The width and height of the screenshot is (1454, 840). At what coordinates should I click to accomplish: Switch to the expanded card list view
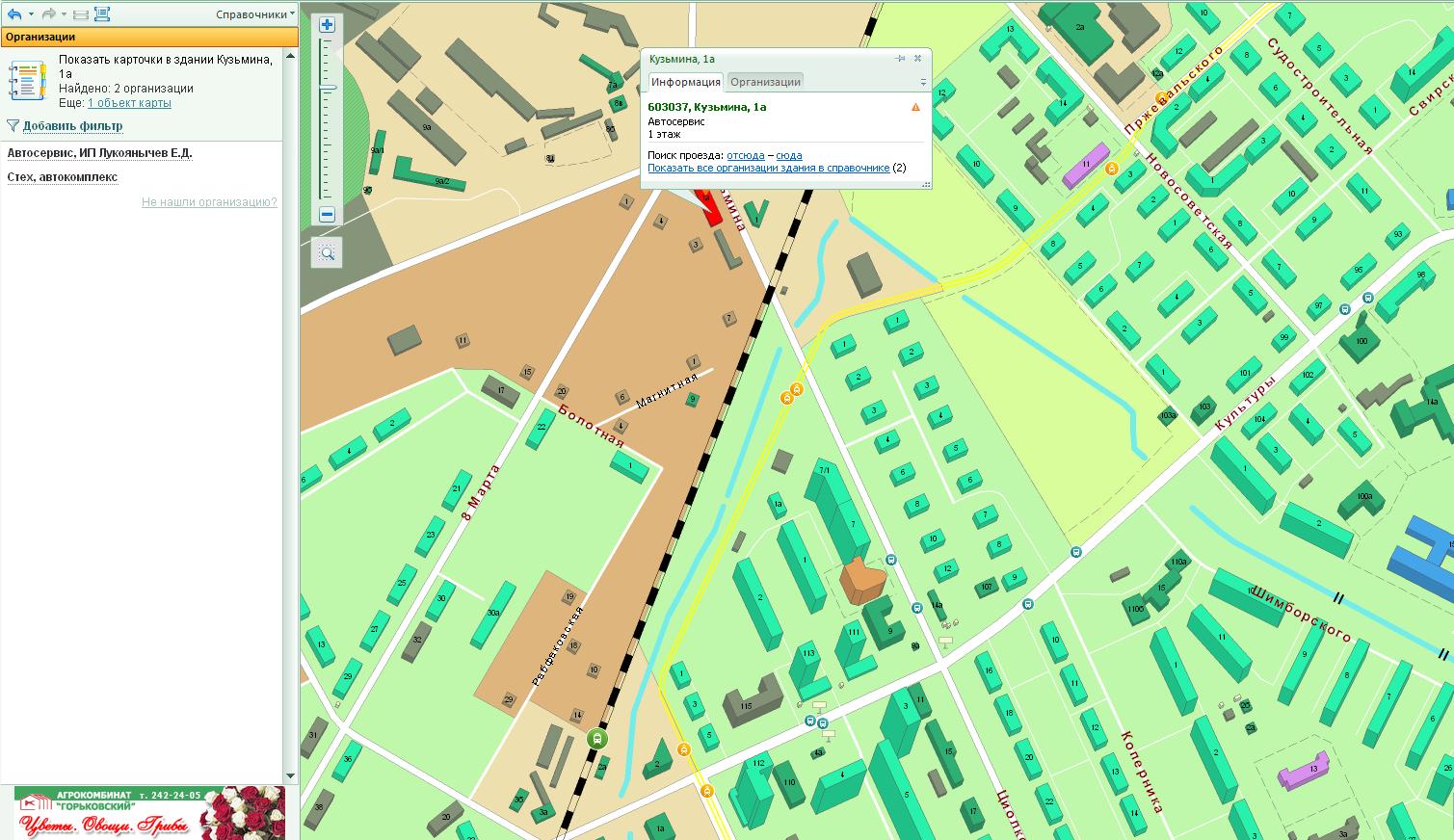[102, 14]
